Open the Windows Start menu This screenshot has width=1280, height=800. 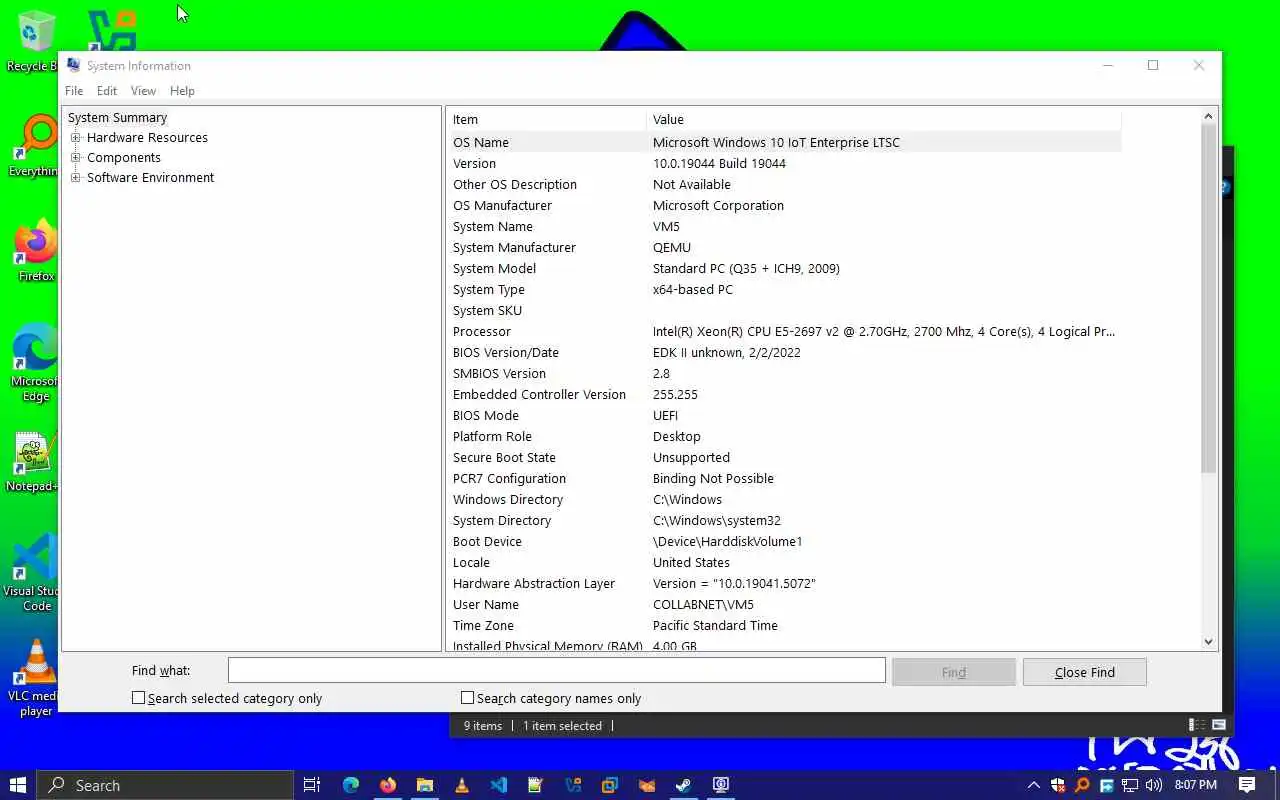(x=18, y=785)
